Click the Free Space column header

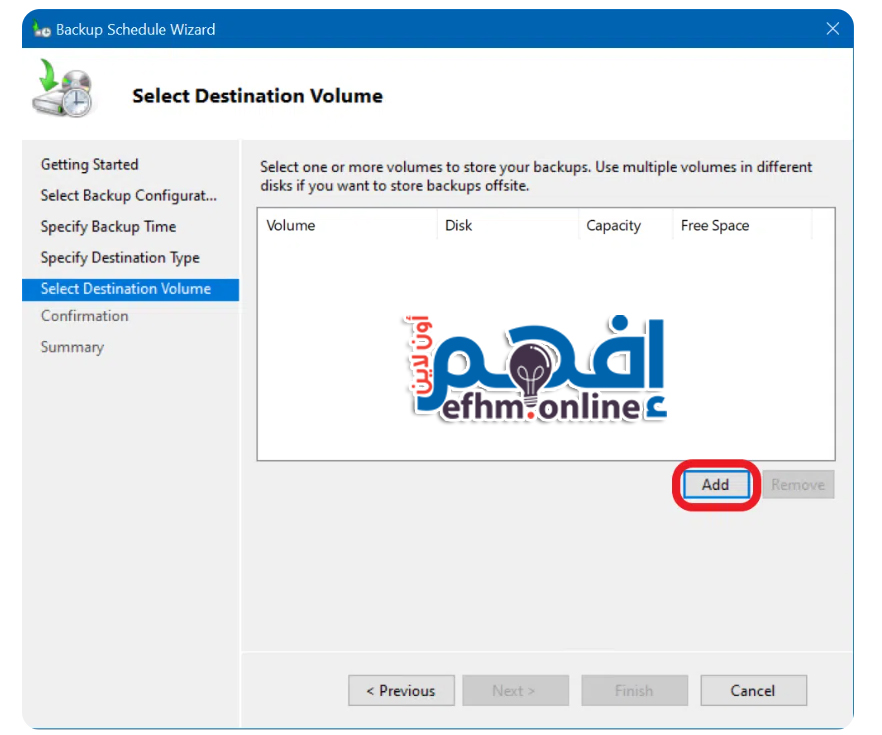tap(715, 226)
